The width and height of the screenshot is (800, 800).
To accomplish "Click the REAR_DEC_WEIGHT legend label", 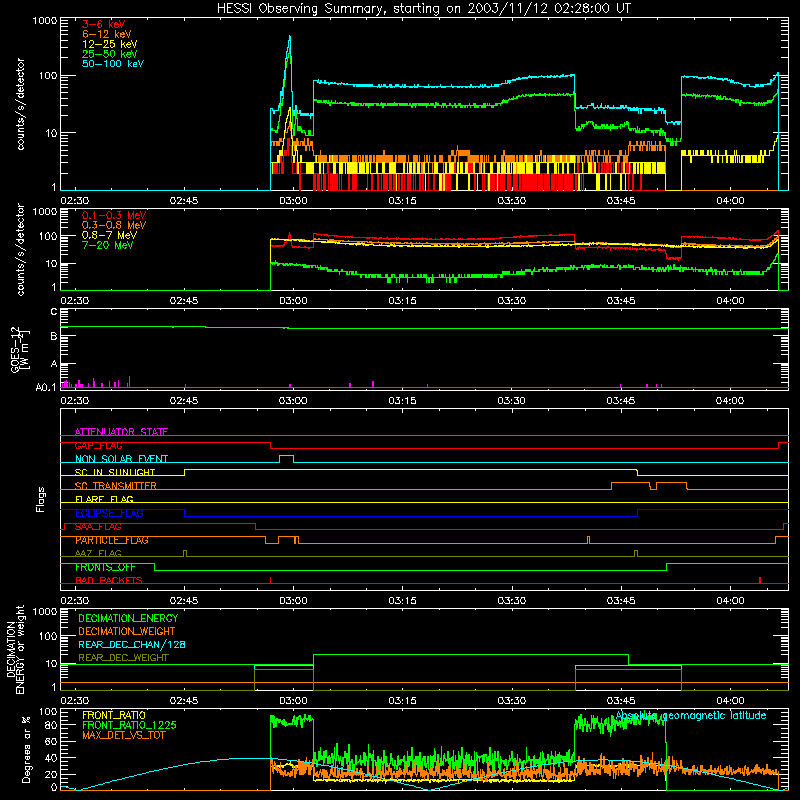I will 123,658.
